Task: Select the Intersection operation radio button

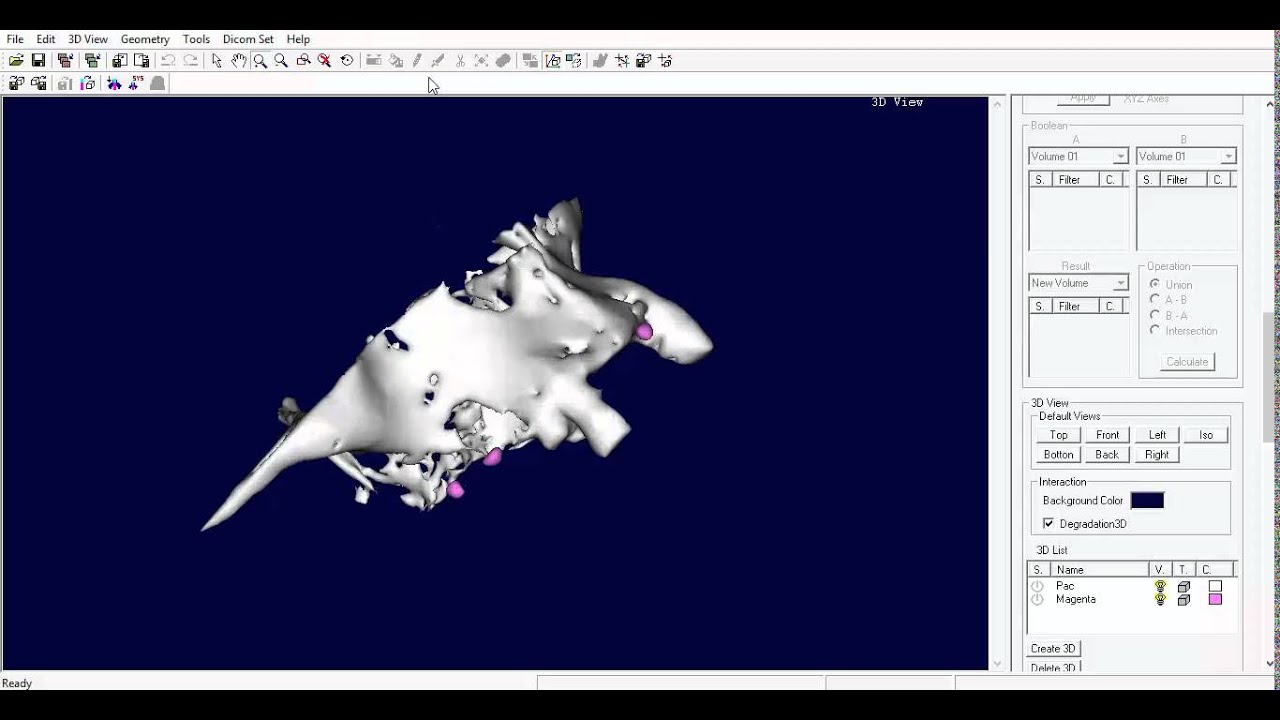Action: pyautogui.click(x=1155, y=330)
